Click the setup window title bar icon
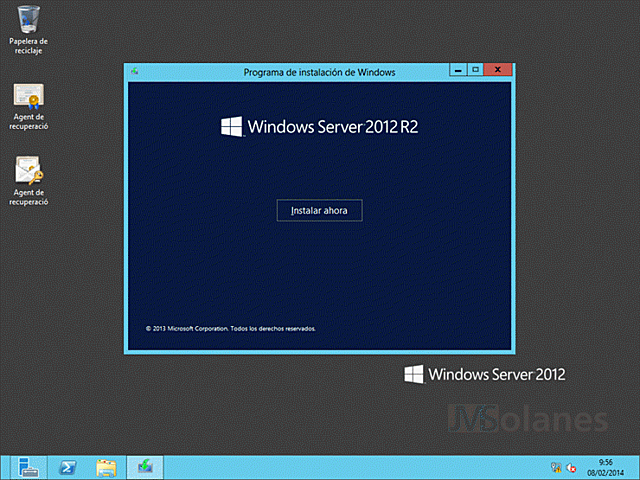 click(x=135, y=71)
